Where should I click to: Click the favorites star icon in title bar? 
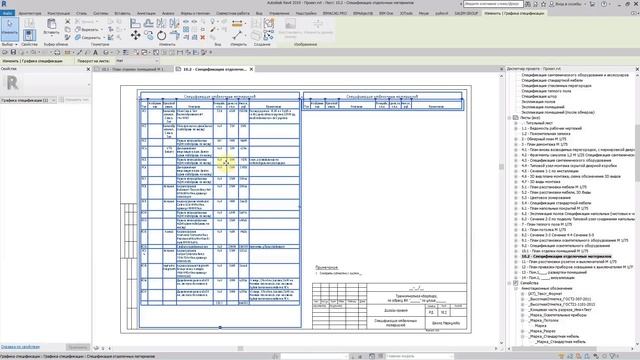point(543,4)
